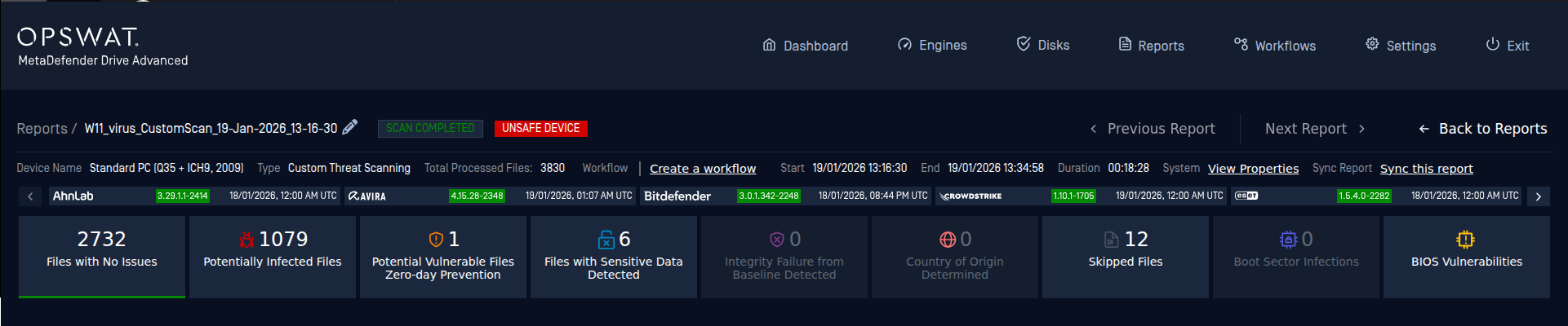The image size is (1568, 326).
Task: Click Avira version 4.15.28-2348 badge
Action: tap(478, 196)
